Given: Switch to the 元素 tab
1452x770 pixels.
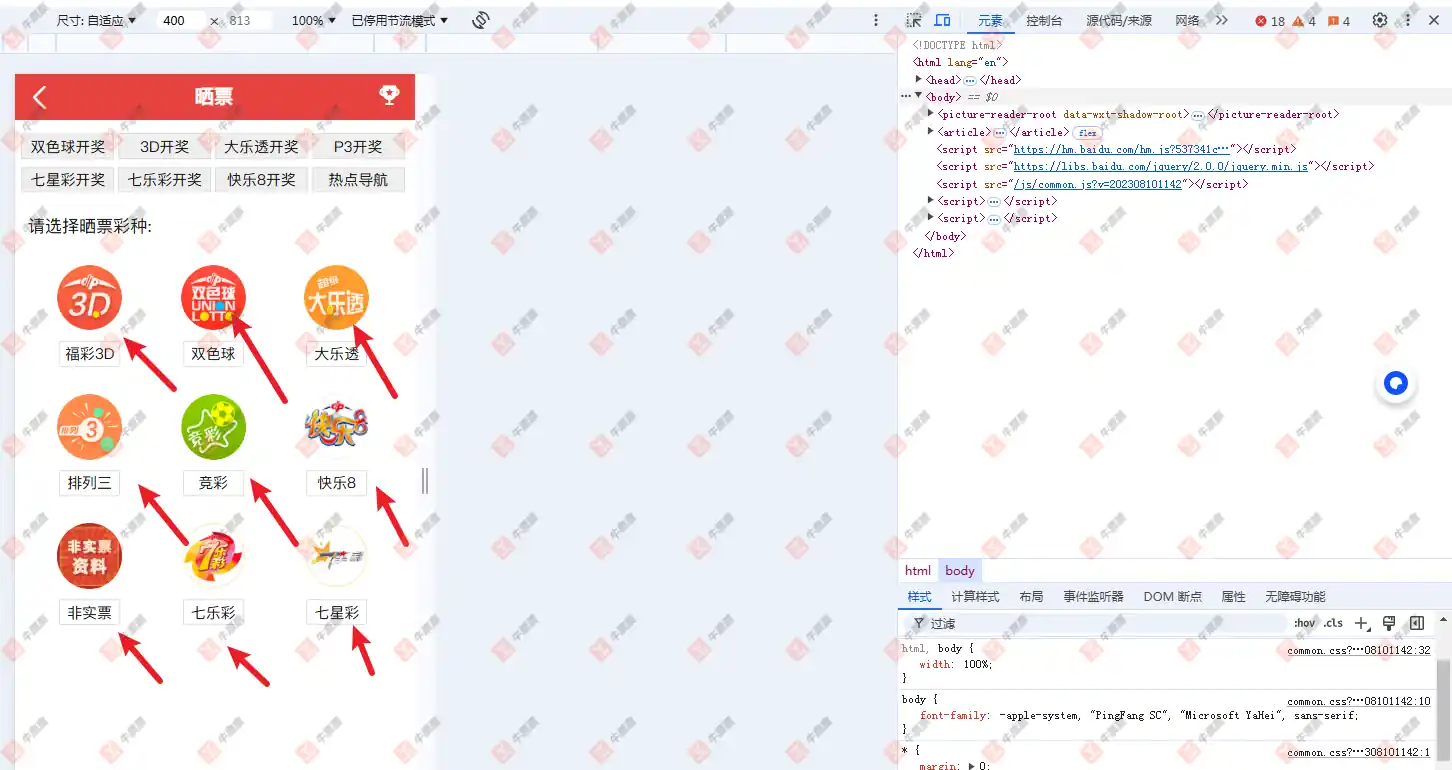Looking at the screenshot, I should pos(990,20).
